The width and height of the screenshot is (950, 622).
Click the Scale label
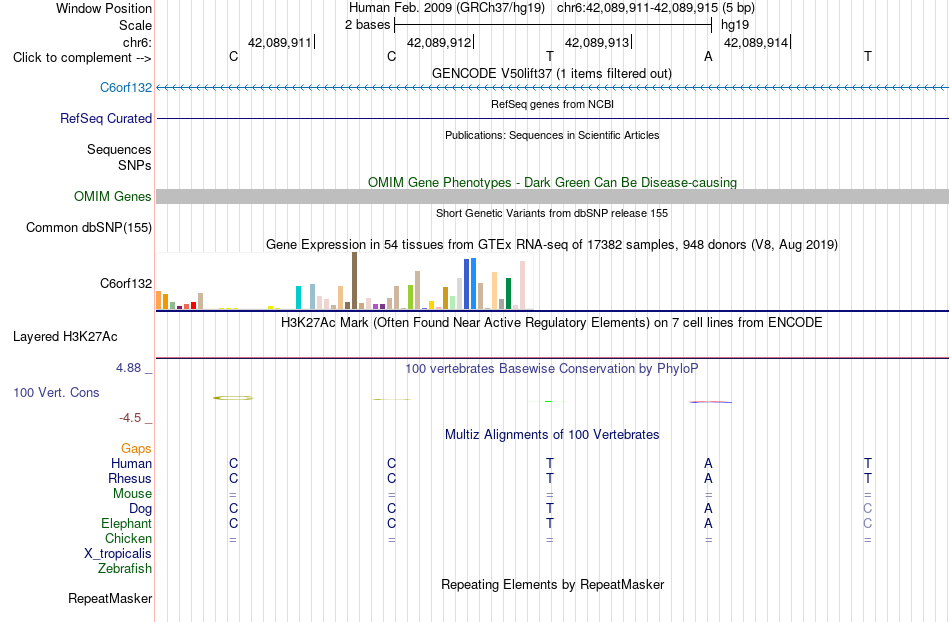pos(135,25)
